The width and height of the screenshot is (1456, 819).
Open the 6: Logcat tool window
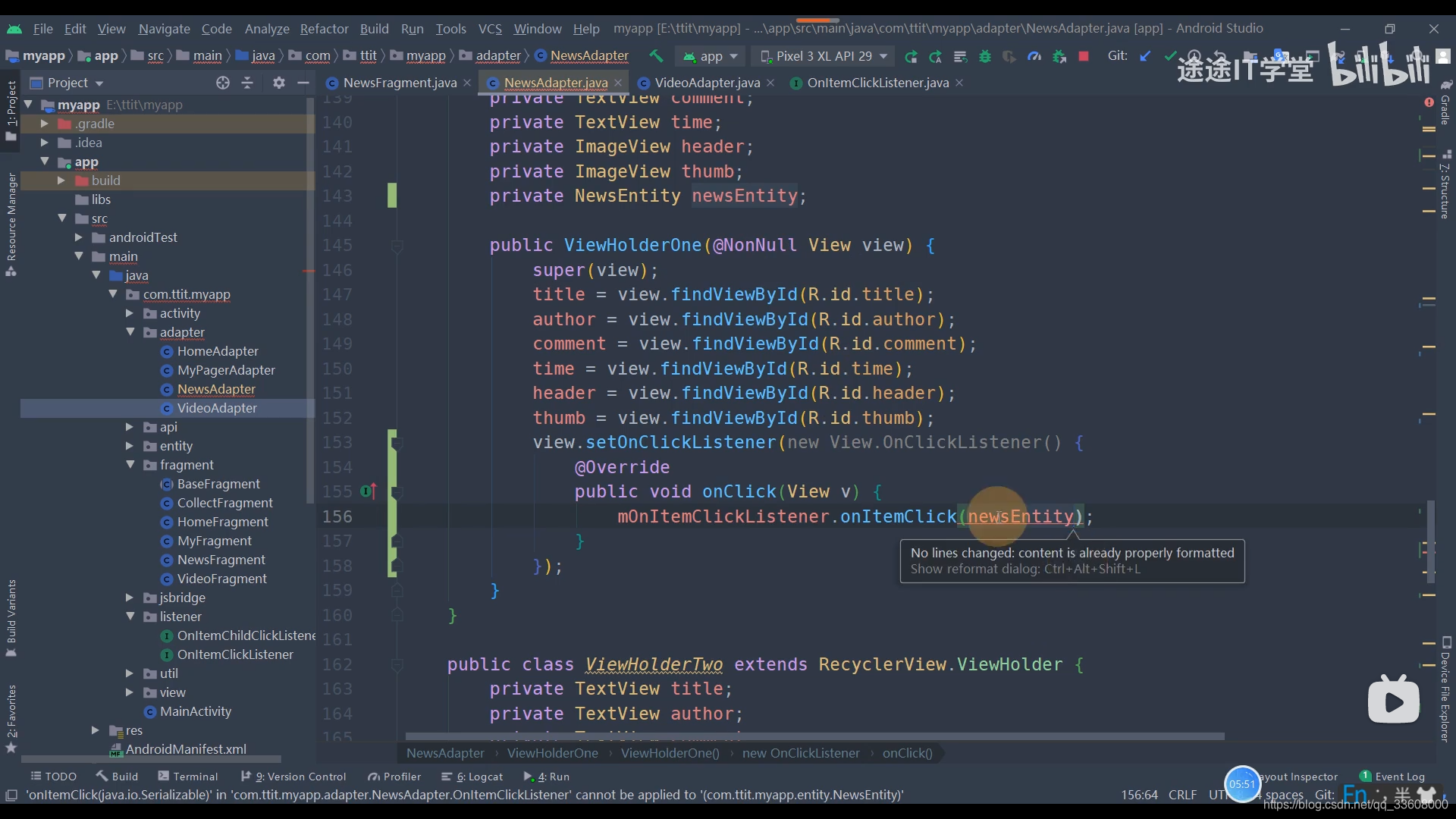(472, 777)
